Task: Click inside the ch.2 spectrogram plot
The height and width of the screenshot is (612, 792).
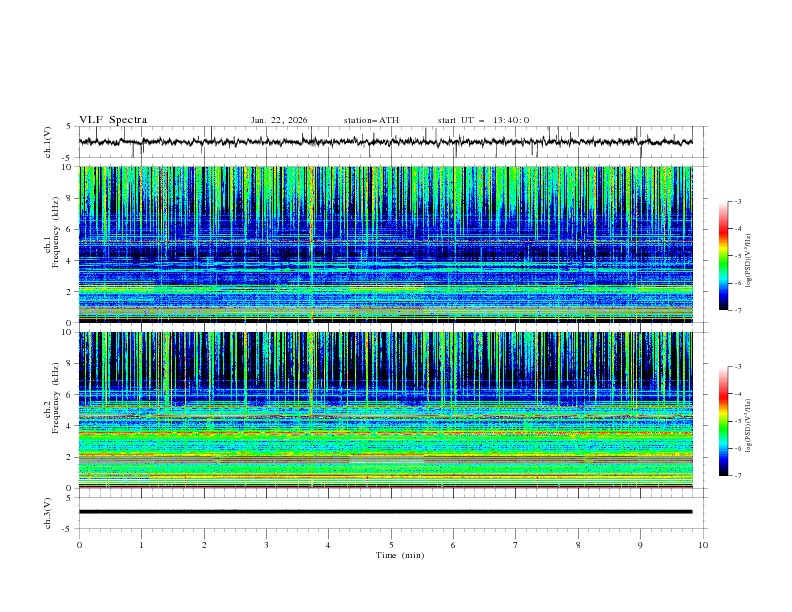Action: pyautogui.click(x=390, y=409)
